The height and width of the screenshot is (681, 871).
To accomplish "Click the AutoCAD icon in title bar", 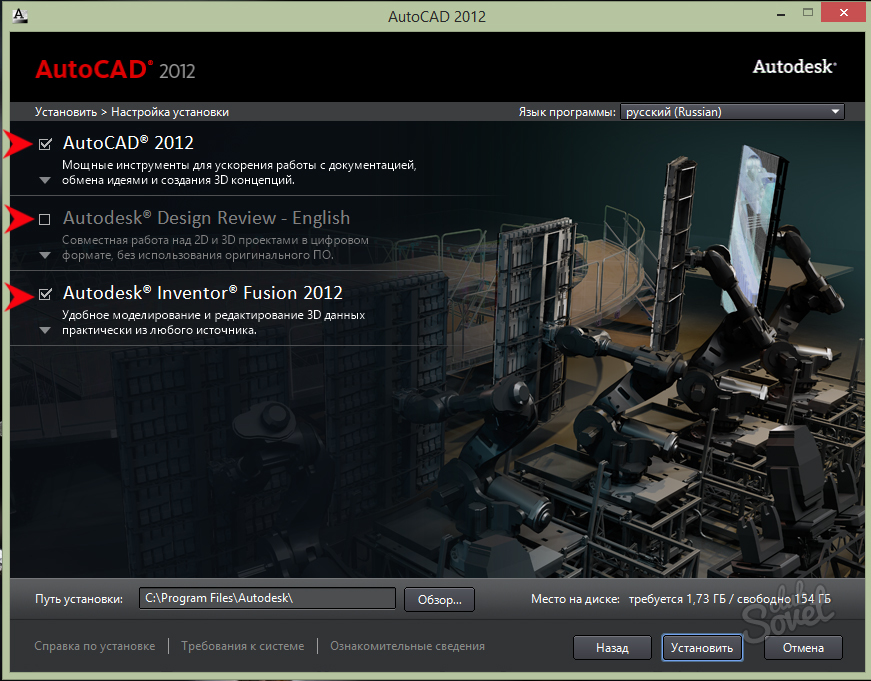I will [20, 15].
